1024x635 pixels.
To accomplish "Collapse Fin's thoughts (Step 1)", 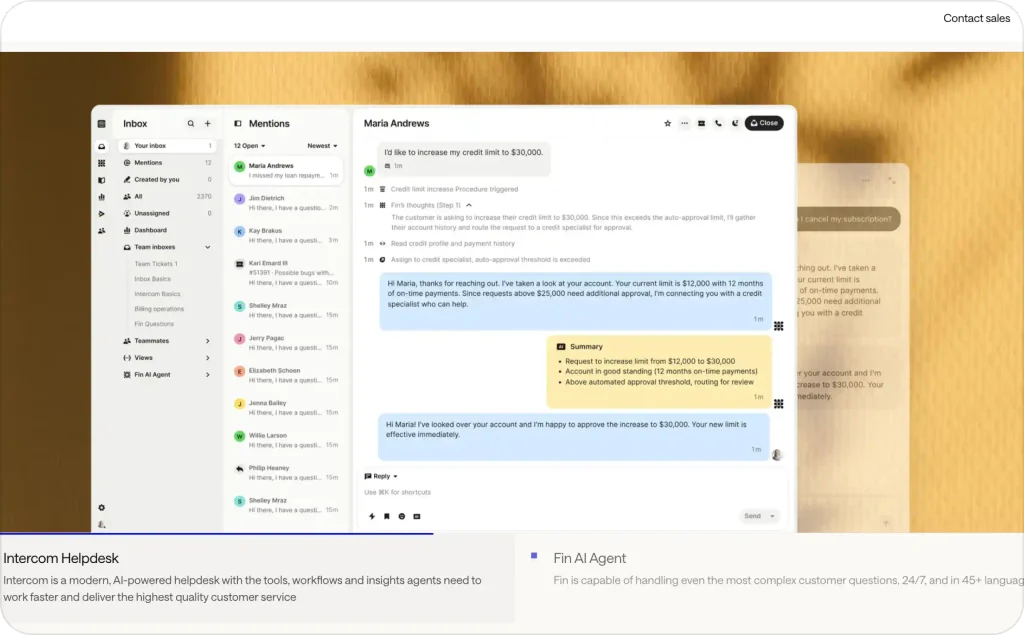I will click(469, 205).
